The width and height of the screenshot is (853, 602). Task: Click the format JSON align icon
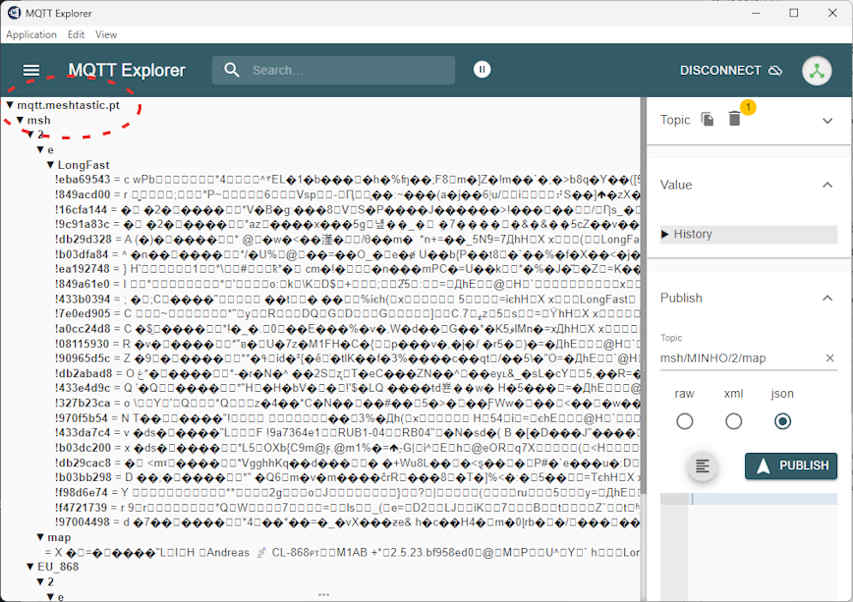click(702, 466)
